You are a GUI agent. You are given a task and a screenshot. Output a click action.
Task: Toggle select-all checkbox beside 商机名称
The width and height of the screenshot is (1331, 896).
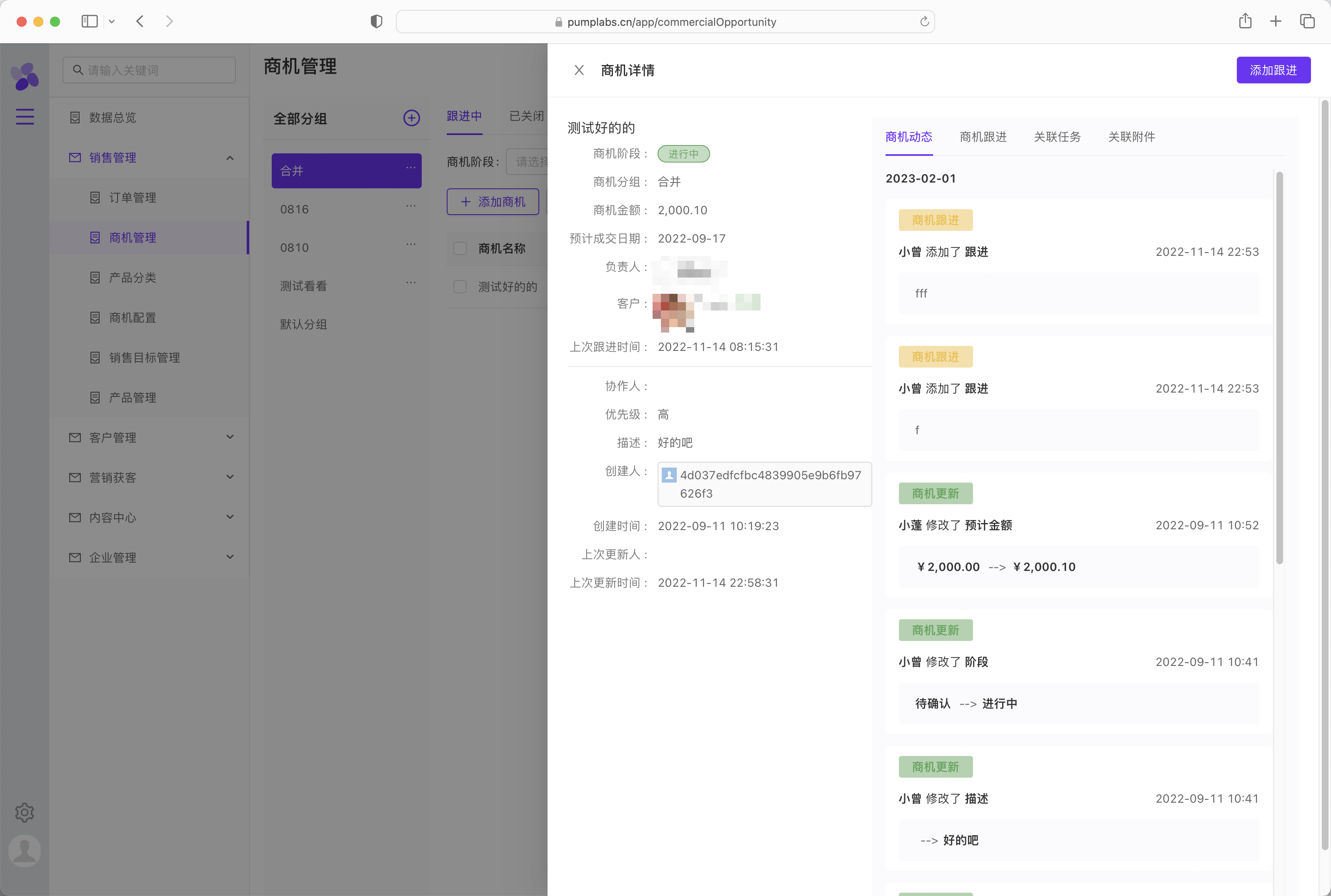[x=460, y=248]
